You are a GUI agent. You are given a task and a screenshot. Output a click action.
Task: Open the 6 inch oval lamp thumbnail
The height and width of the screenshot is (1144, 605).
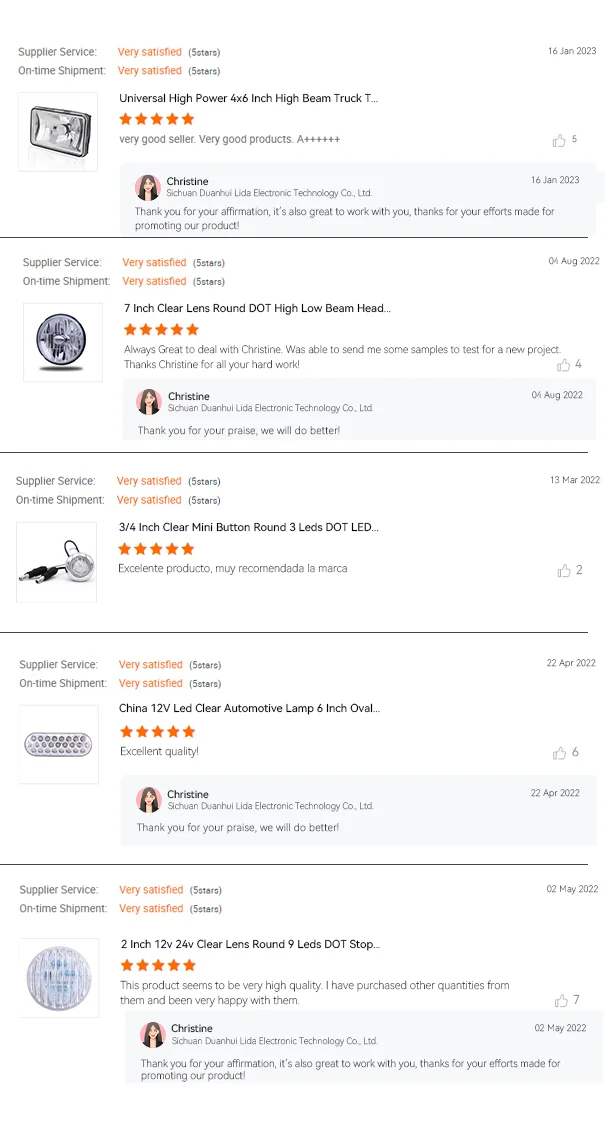59,744
